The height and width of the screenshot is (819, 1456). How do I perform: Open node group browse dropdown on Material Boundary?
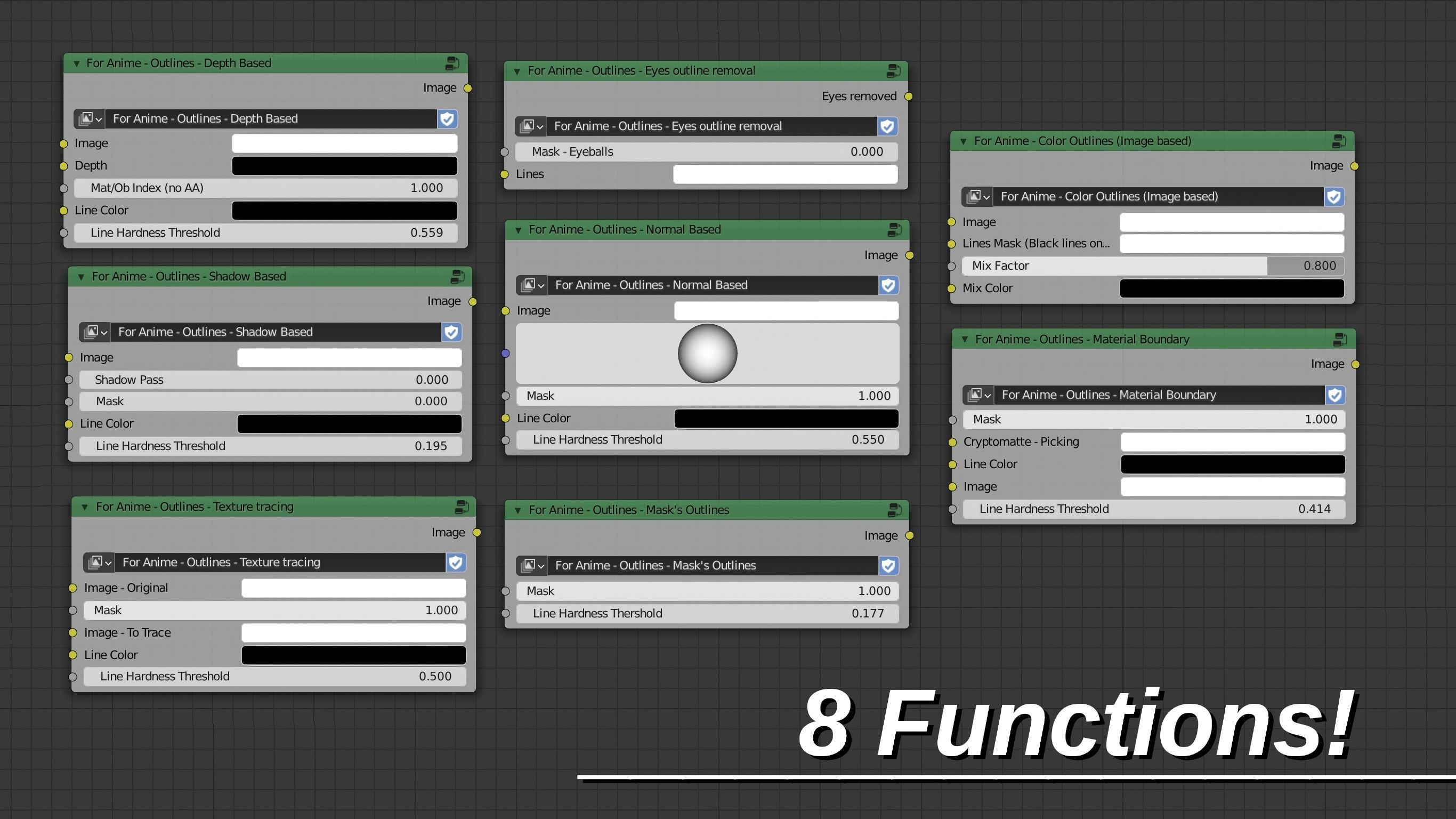[x=978, y=395]
